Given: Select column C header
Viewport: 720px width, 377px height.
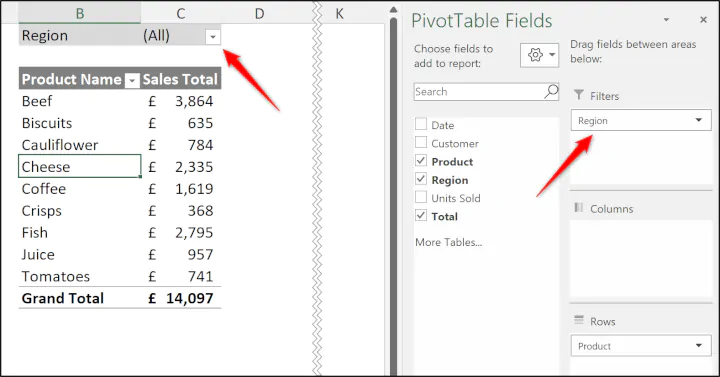Looking at the screenshot, I should pos(180,13).
